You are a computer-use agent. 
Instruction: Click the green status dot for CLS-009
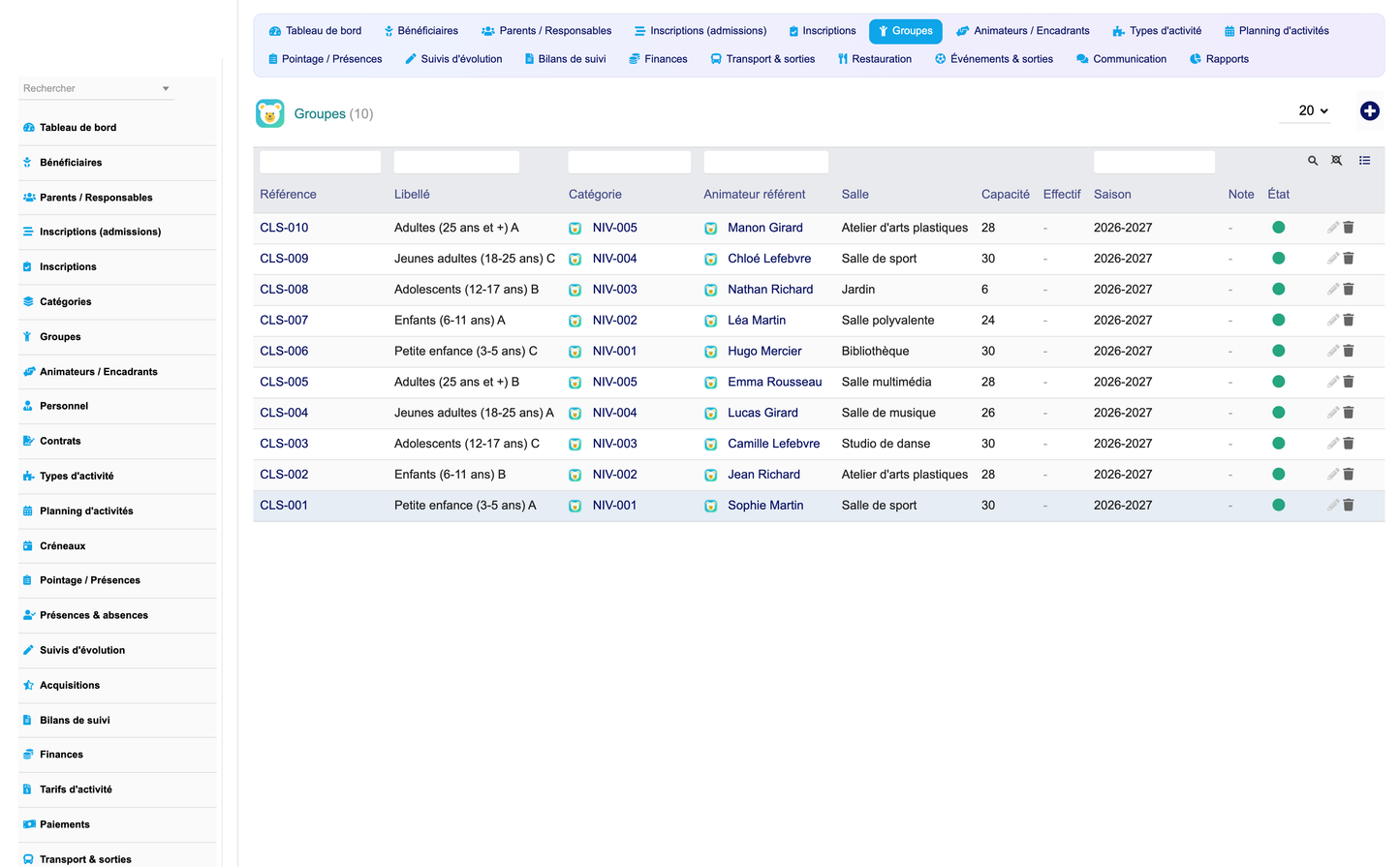pyautogui.click(x=1279, y=259)
